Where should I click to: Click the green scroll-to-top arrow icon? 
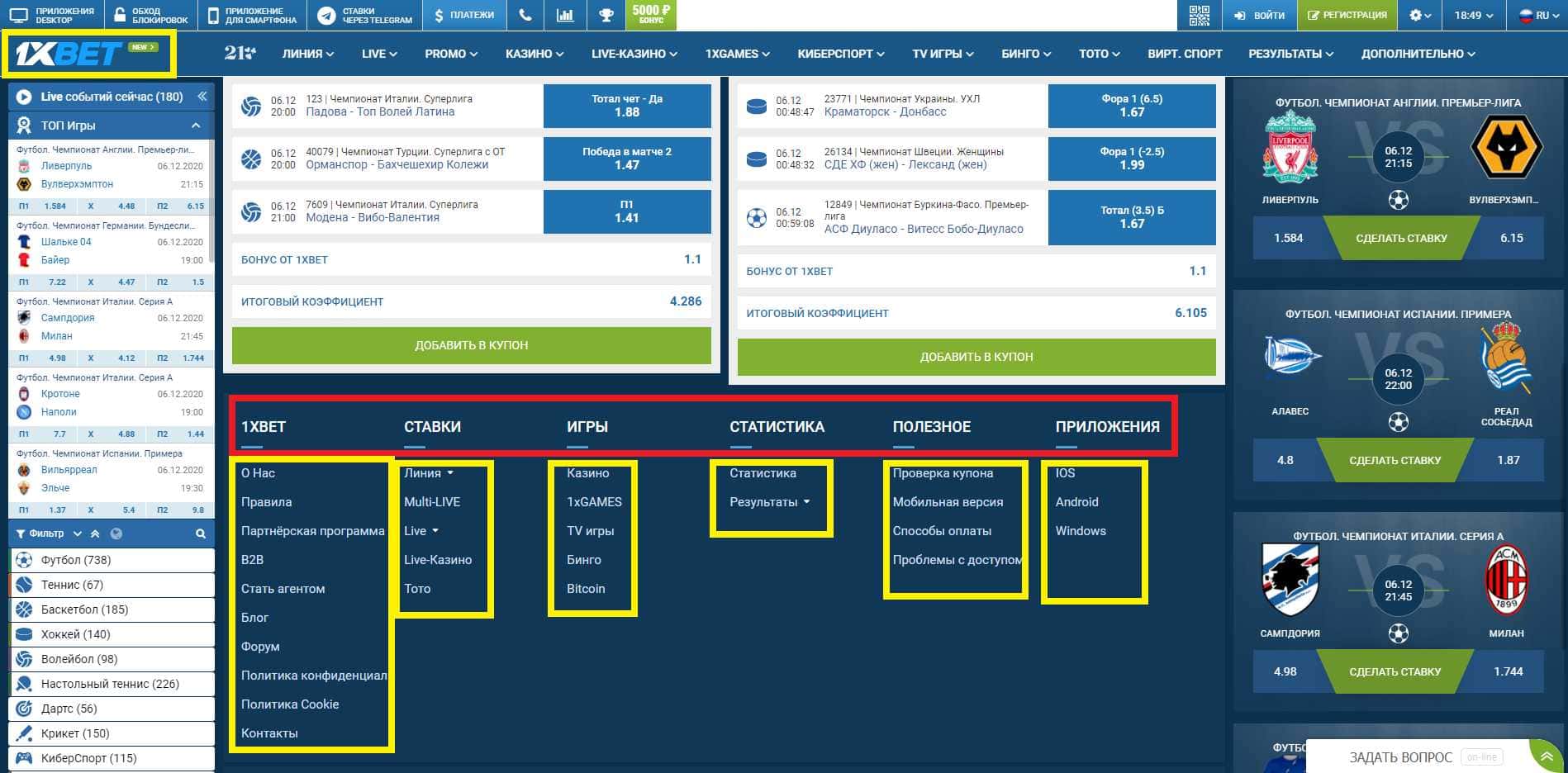point(1545,756)
